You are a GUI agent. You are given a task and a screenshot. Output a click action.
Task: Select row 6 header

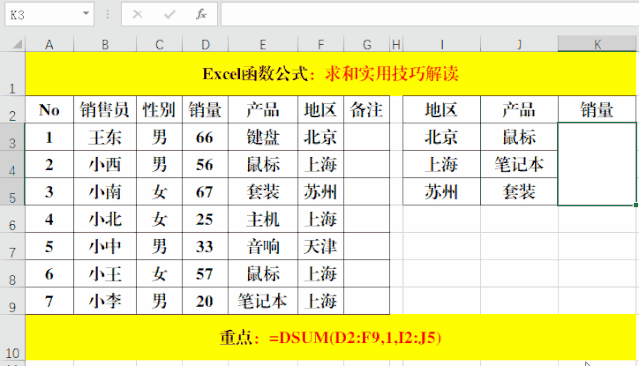pyautogui.click(x=12, y=219)
